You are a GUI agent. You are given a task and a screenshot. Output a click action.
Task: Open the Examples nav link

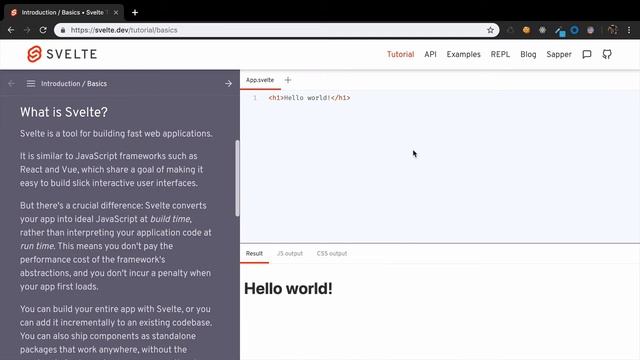(463, 54)
